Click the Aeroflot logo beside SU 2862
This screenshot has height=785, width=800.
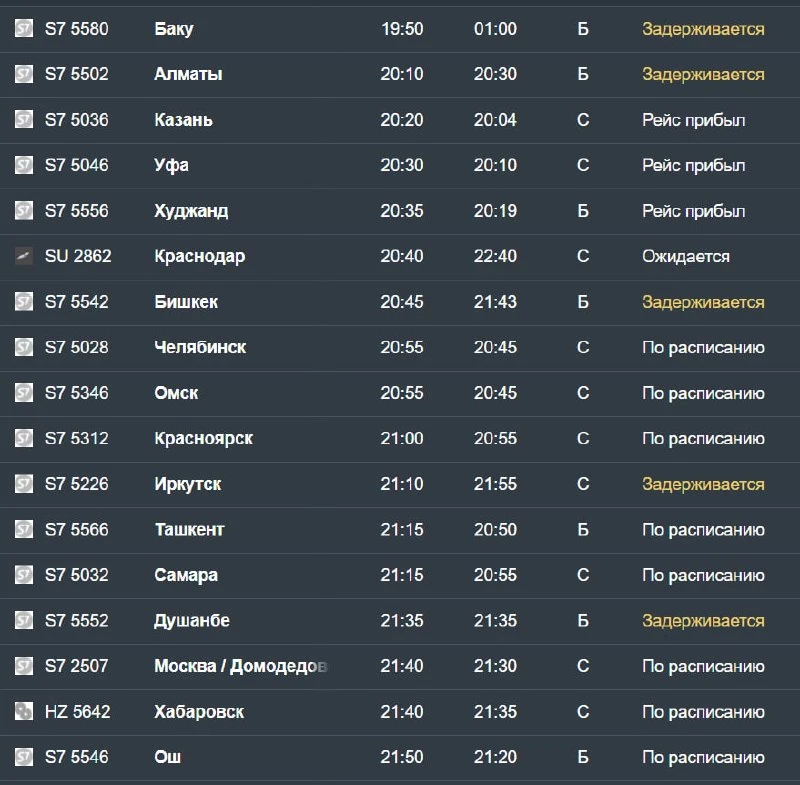tap(23, 256)
